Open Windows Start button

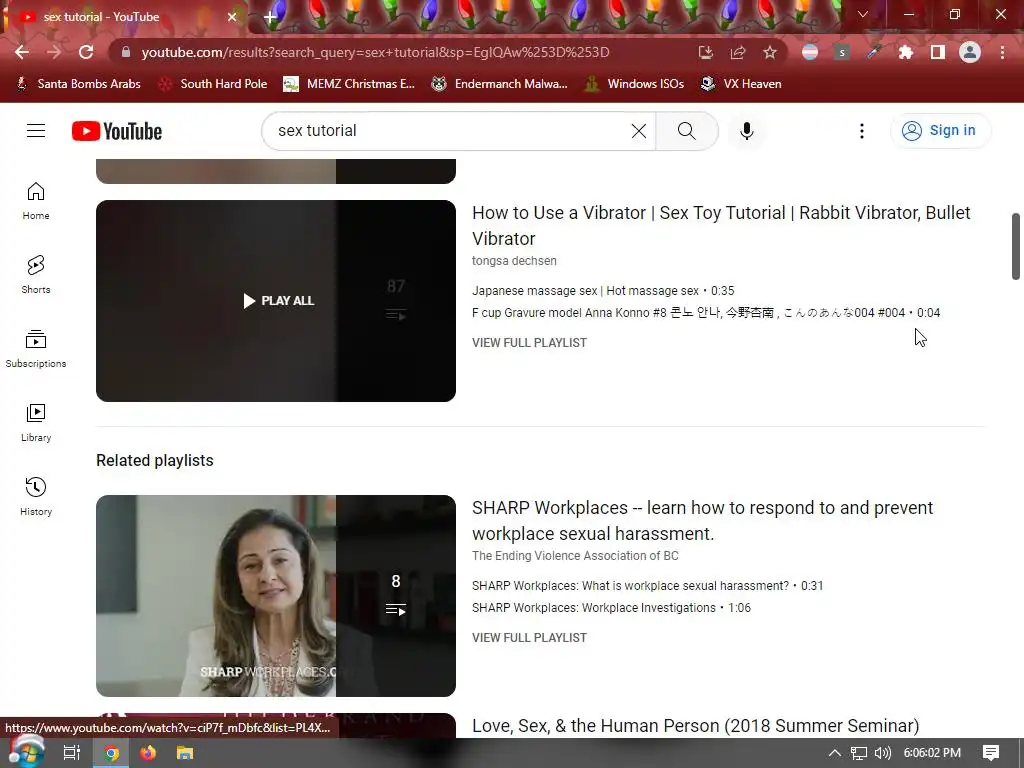(25, 752)
